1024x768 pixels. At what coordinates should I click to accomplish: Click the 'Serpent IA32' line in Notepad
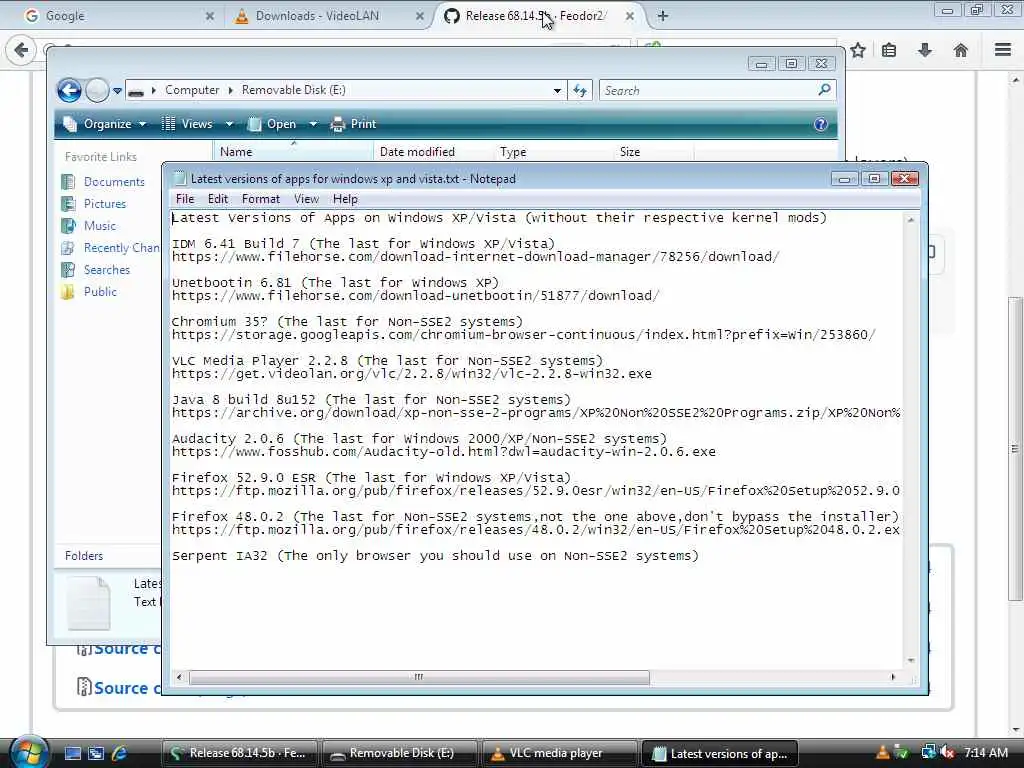pos(435,556)
